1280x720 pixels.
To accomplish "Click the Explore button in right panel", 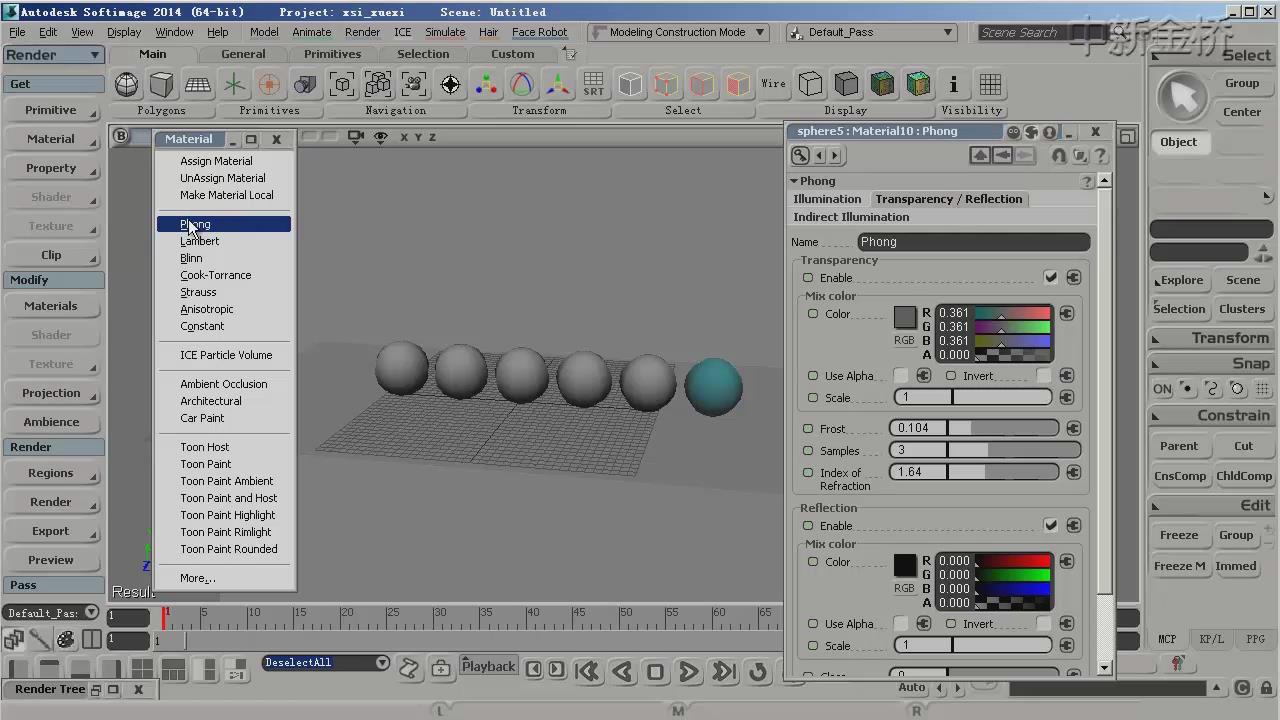I will 1181,280.
